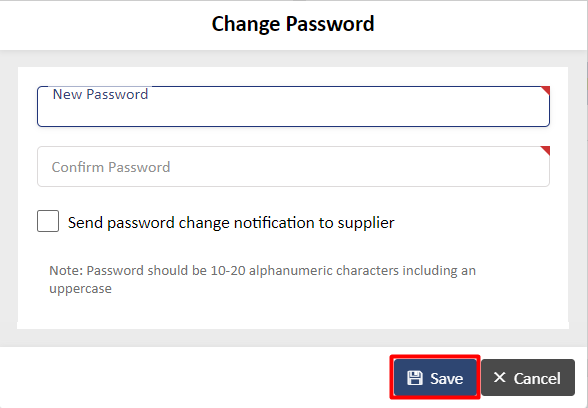
Task: Focus the Confirm Password input field
Action: tap(293, 166)
